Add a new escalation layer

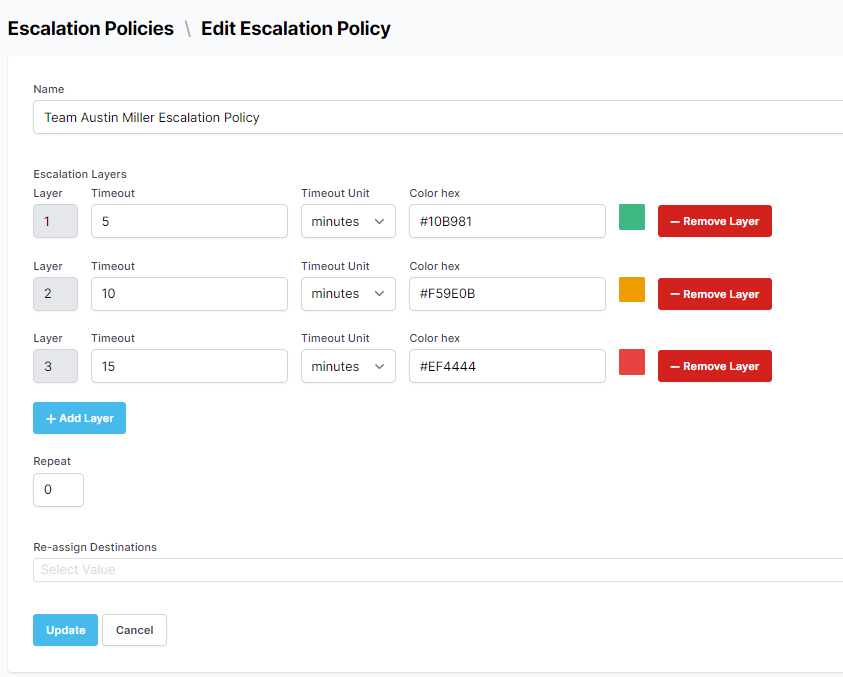point(79,418)
